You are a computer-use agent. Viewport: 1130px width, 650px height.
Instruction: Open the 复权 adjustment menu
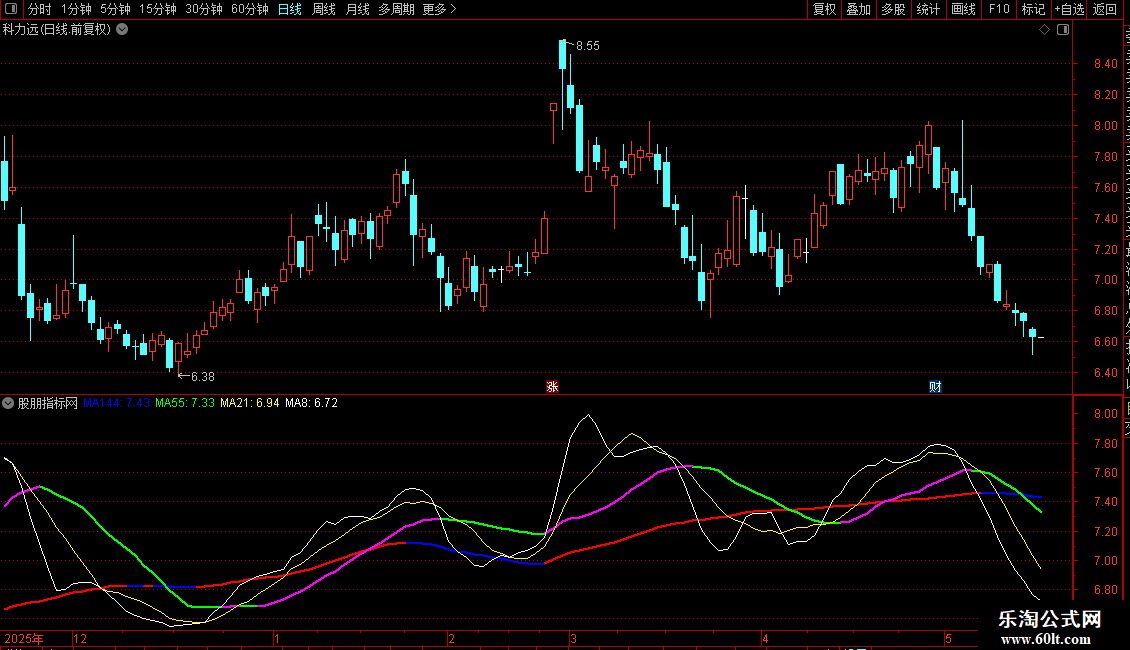(x=824, y=9)
